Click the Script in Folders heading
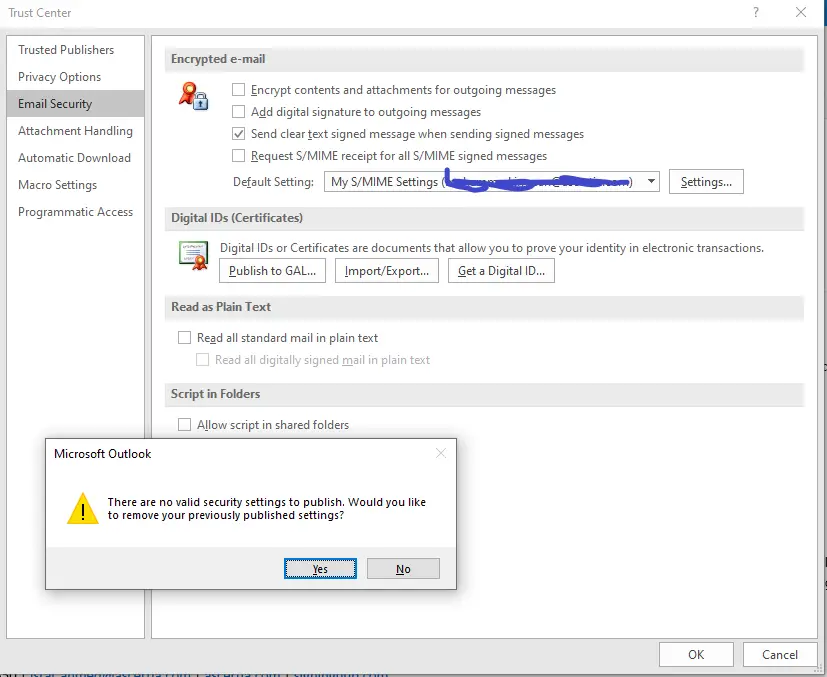 [215, 393]
